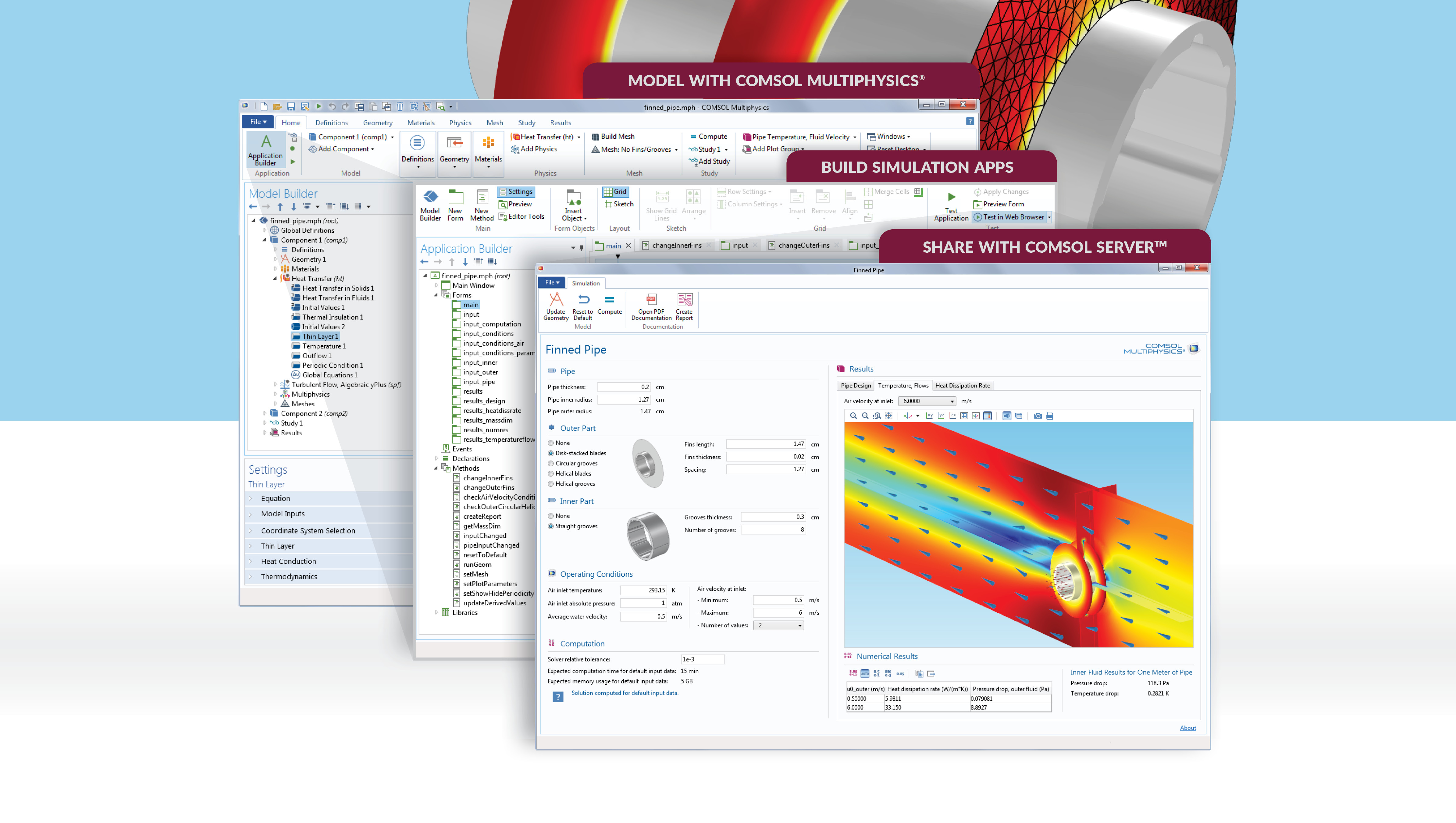This screenshot has height=823, width=1456.
Task: Click the About link
Action: [1187, 728]
